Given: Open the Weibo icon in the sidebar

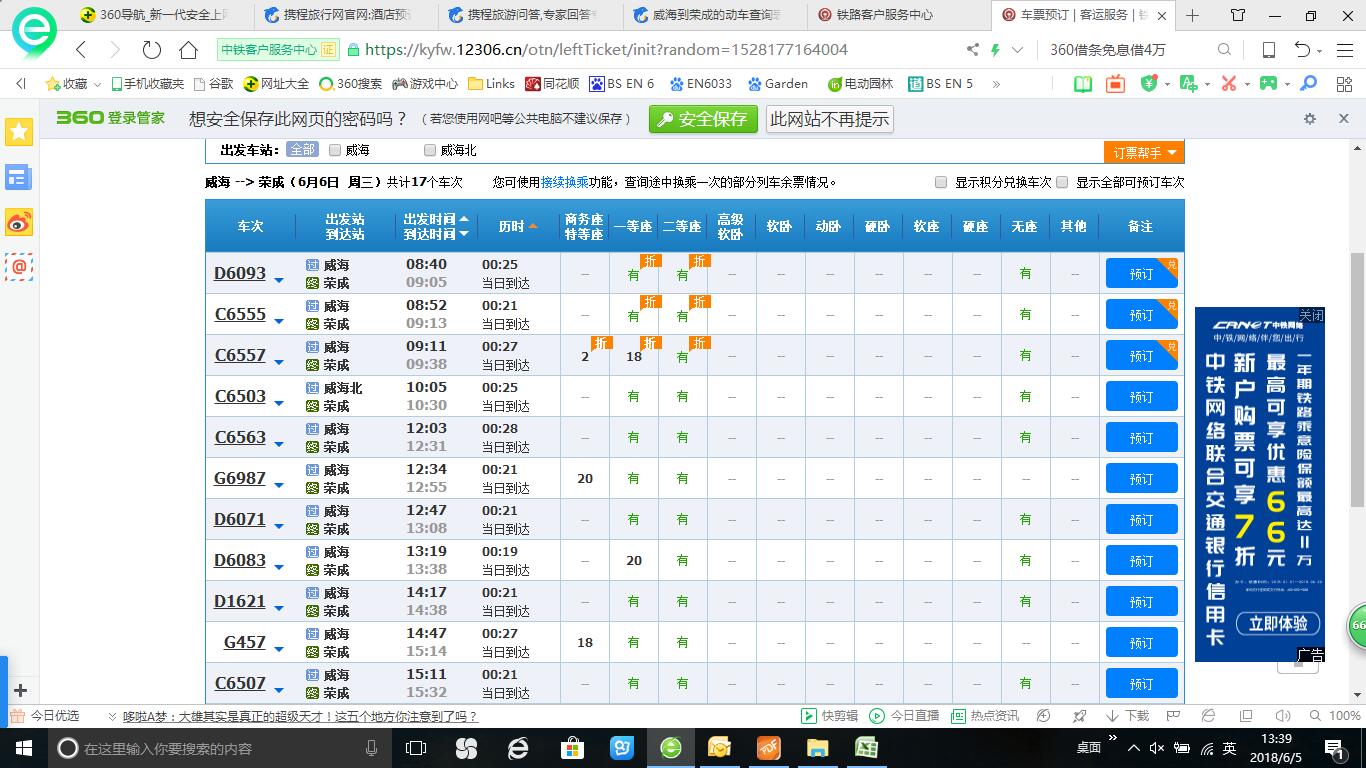Looking at the screenshot, I should click(19, 222).
